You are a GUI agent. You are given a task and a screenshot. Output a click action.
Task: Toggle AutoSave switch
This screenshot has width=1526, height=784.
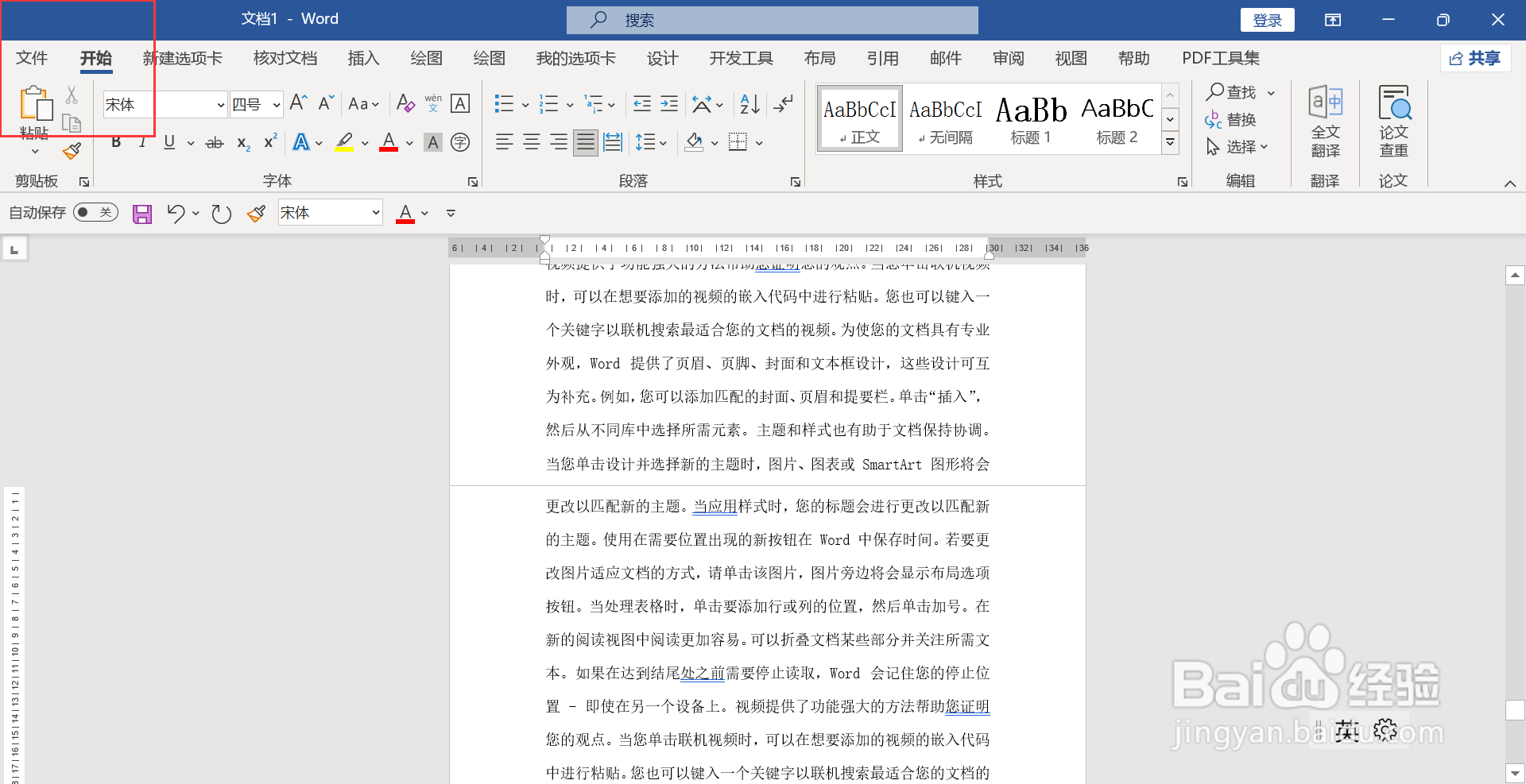(x=95, y=212)
